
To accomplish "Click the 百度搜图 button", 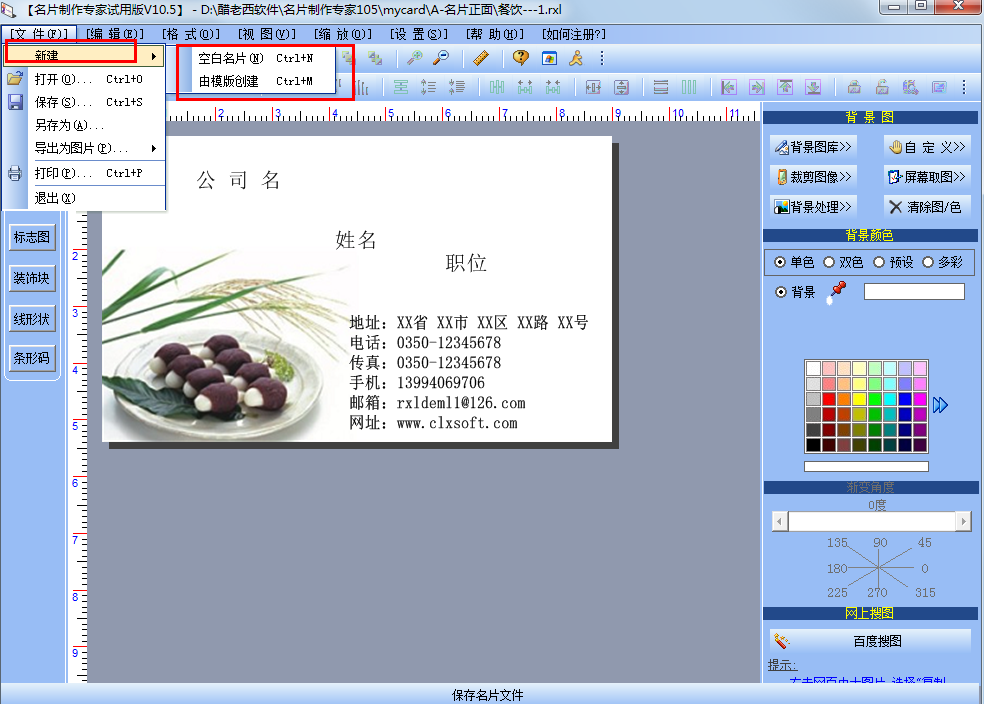I will 870,641.
